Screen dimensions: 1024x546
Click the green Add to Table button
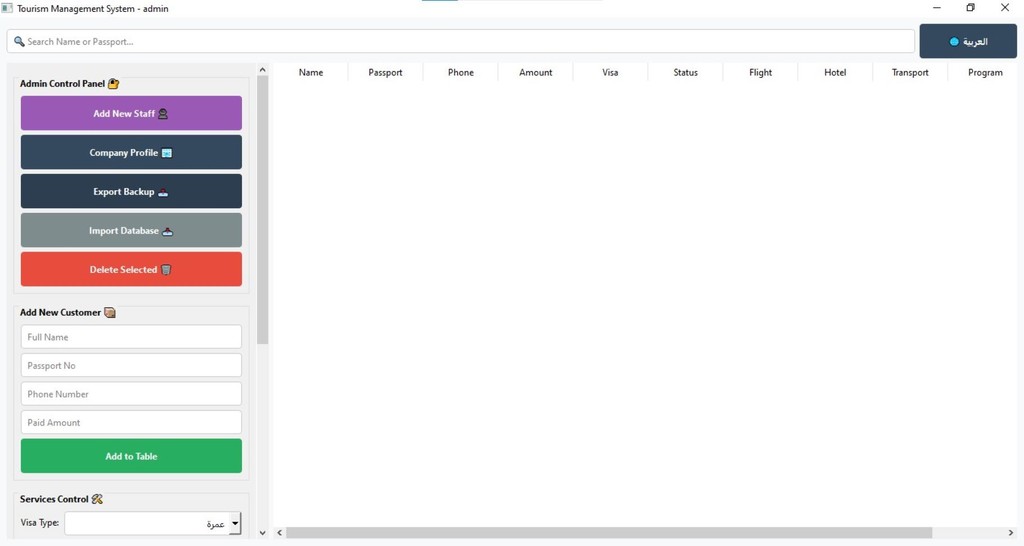pyautogui.click(x=131, y=456)
